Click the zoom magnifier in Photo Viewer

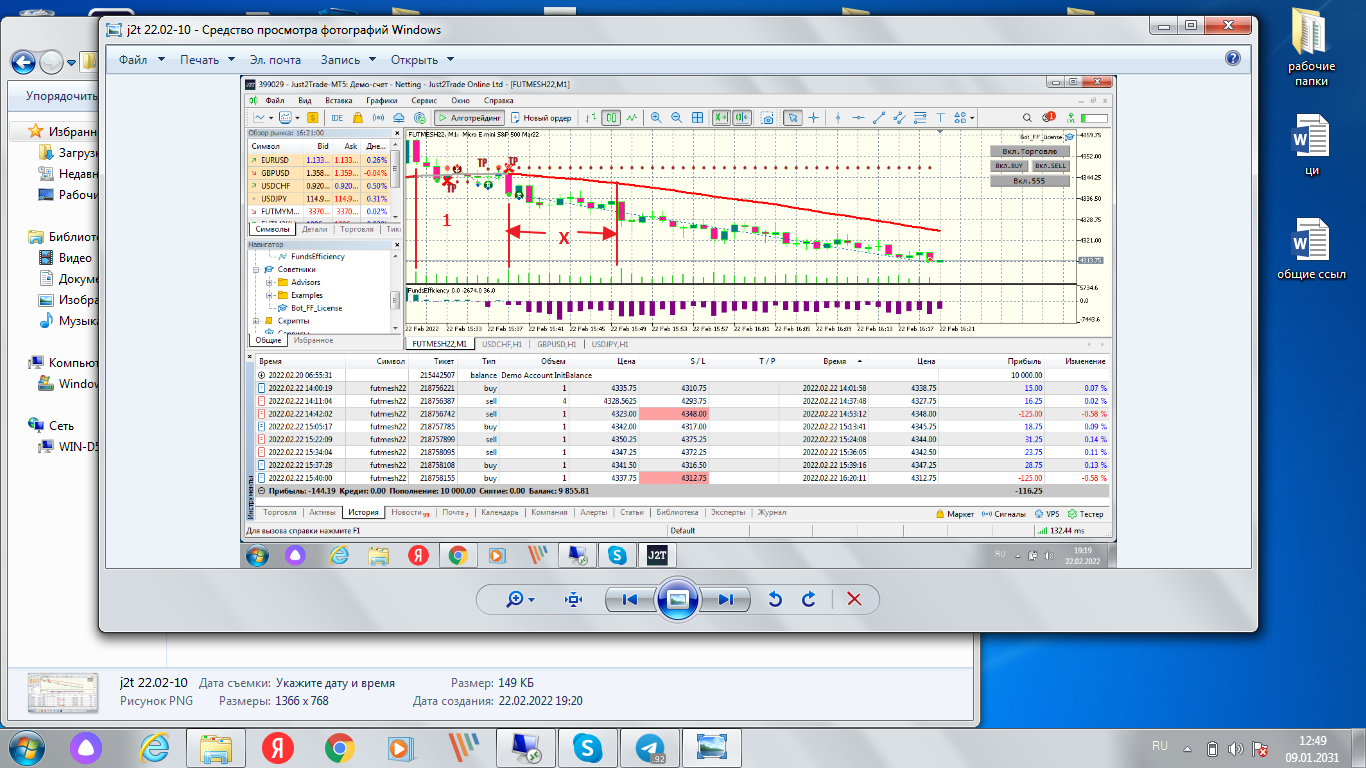[516, 599]
